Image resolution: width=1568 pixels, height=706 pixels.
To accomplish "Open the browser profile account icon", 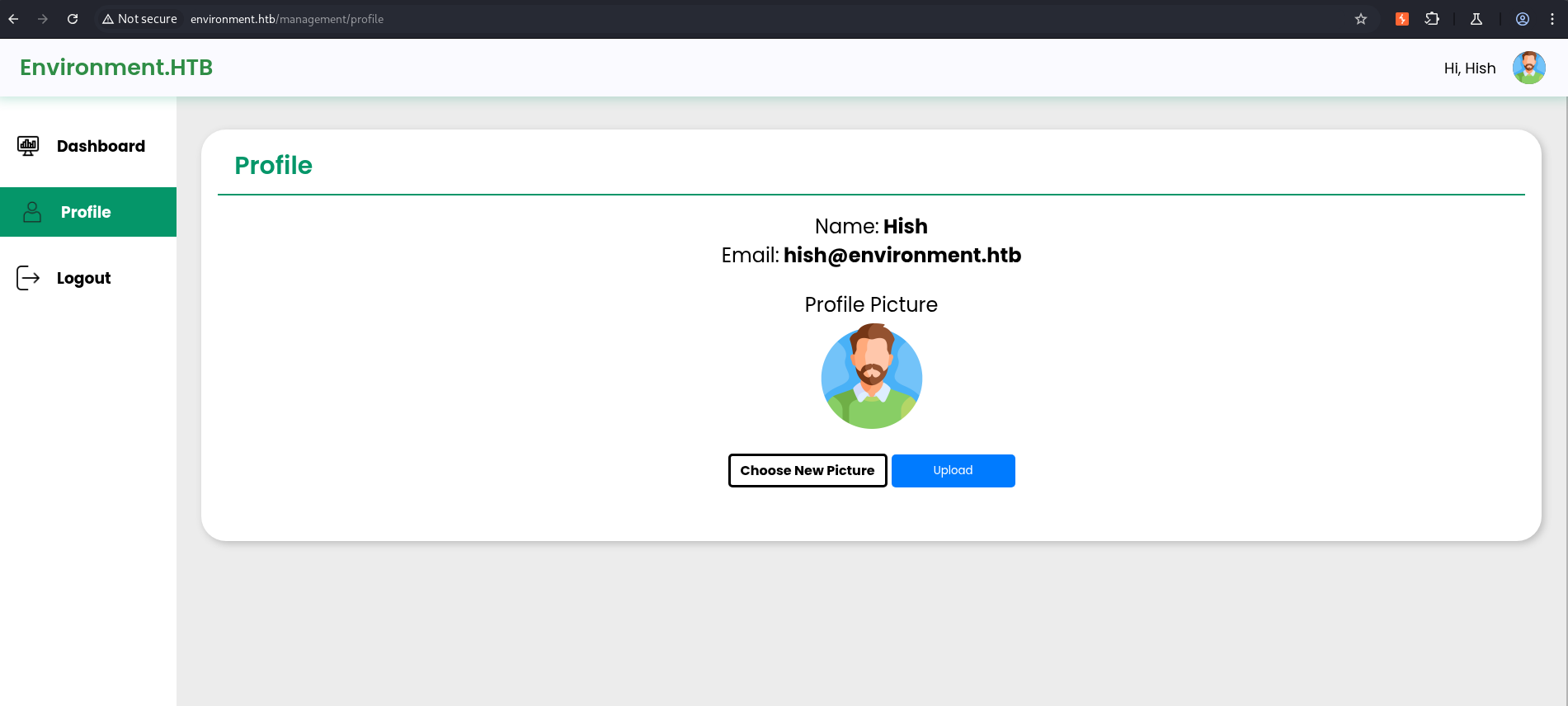I will (1523, 19).
